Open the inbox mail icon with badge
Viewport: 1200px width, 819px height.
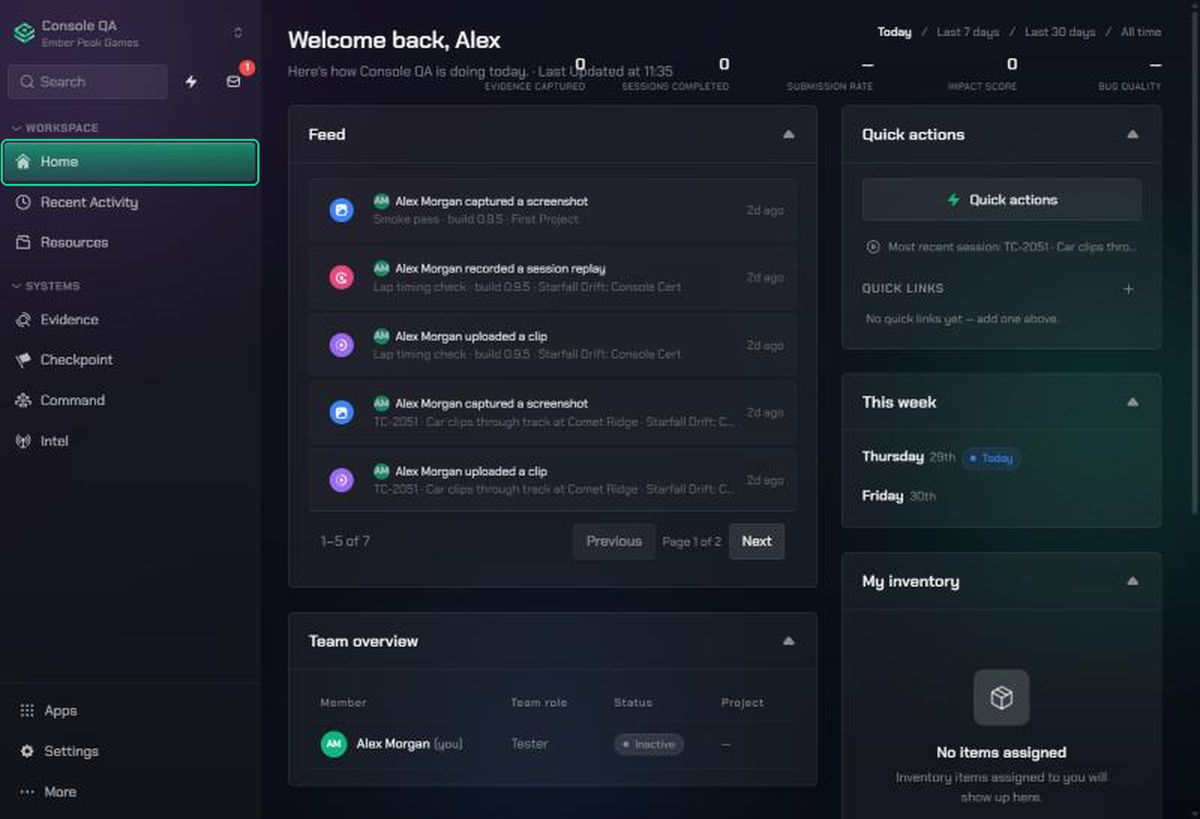(234, 82)
